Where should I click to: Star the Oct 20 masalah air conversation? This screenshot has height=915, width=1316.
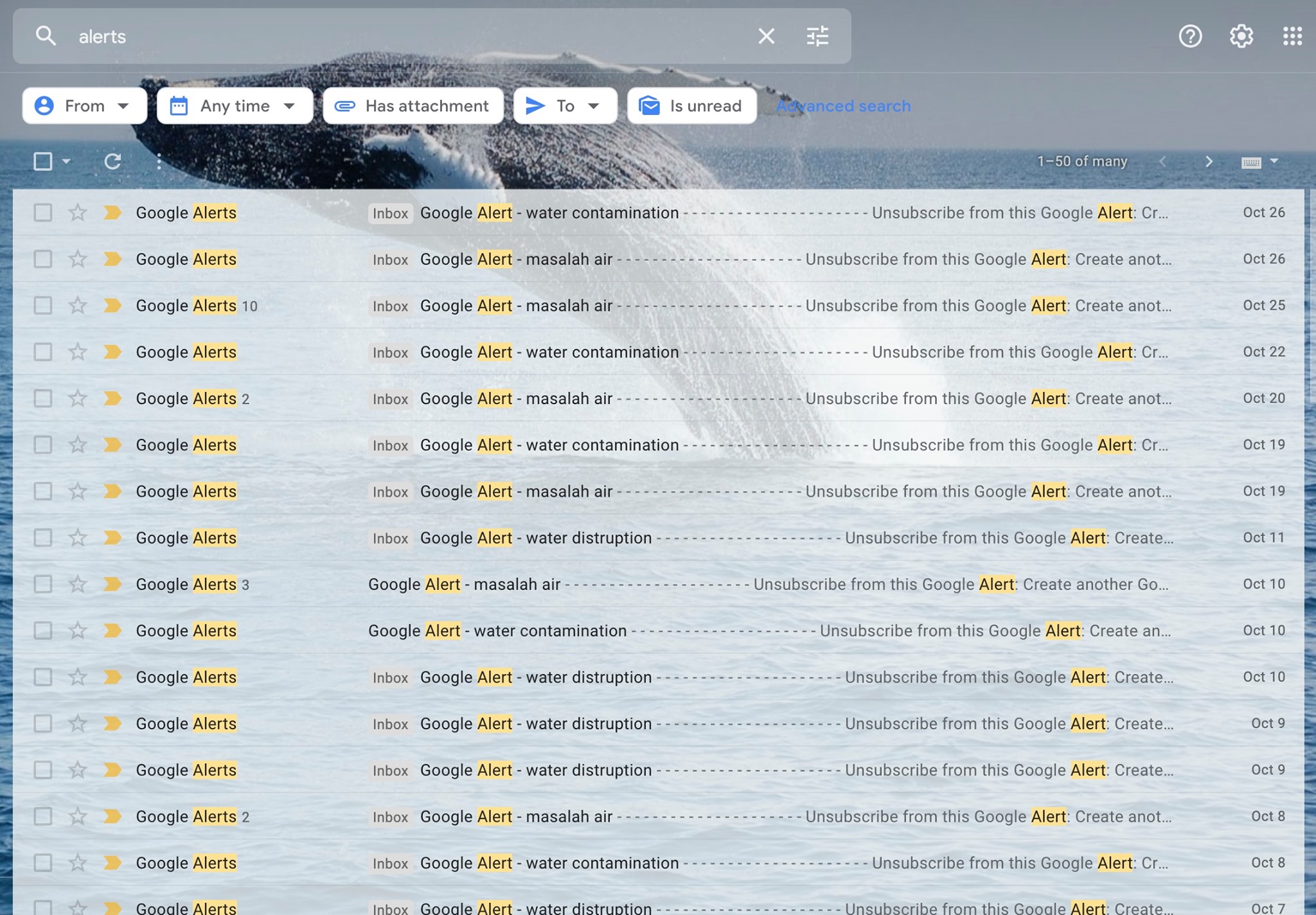pyautogui.click(x=78, y=398)
